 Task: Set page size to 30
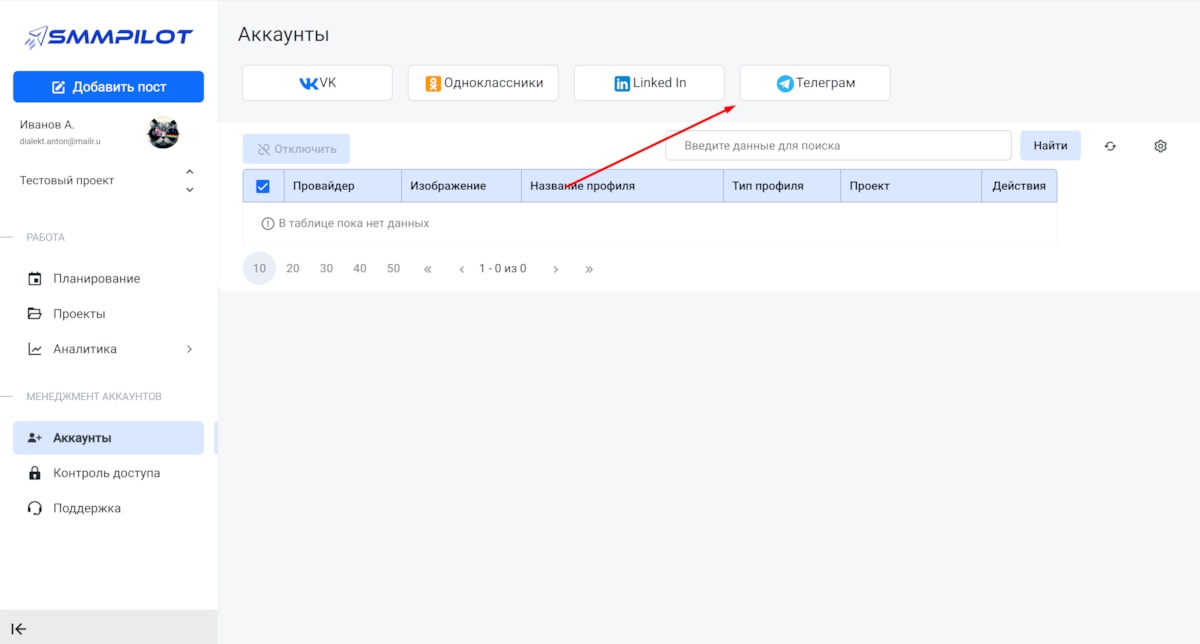[x=326, y=268]
